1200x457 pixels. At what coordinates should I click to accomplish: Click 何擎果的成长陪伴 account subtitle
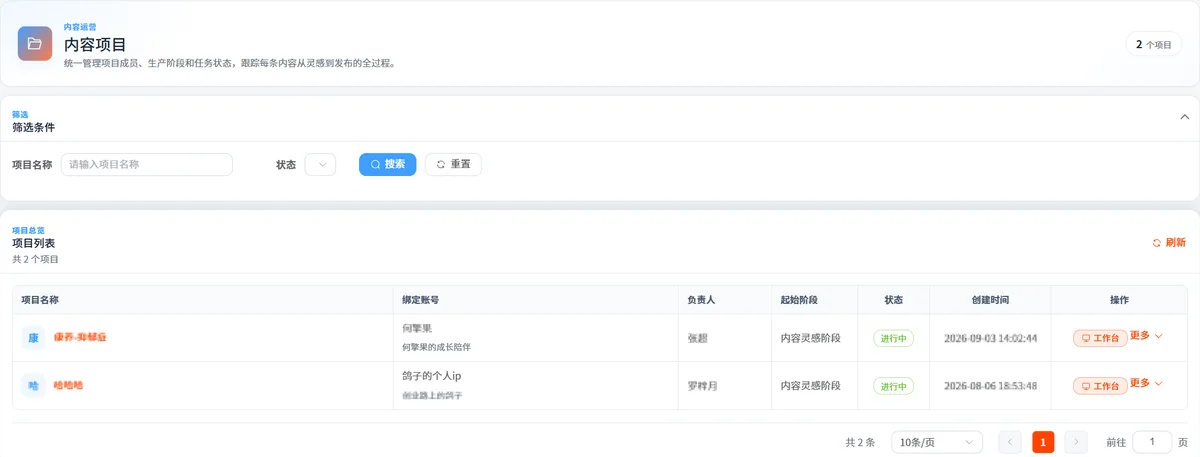(436, 347)
